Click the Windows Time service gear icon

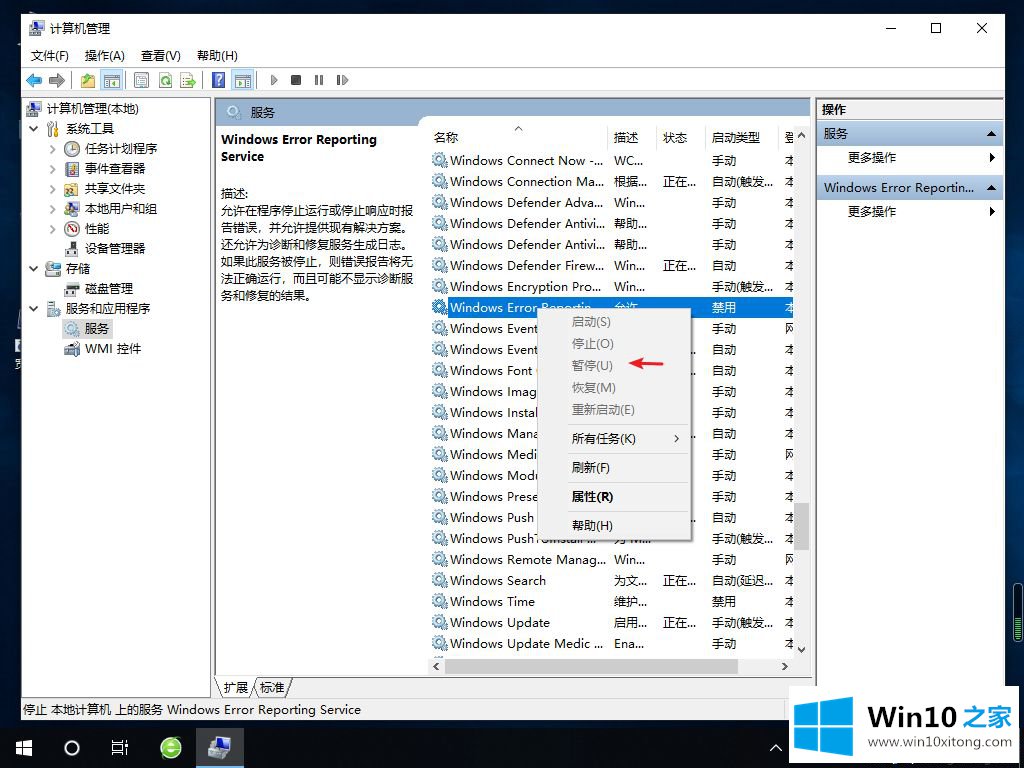point(440,601)
